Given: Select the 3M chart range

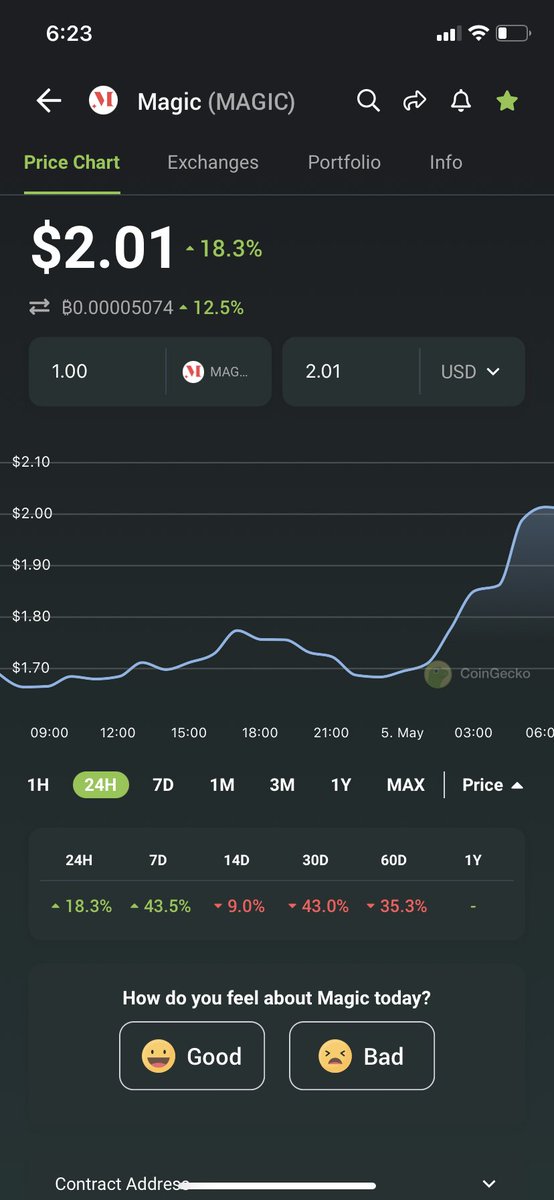Looking at the screenshot, I should click(x=282, y=785).
